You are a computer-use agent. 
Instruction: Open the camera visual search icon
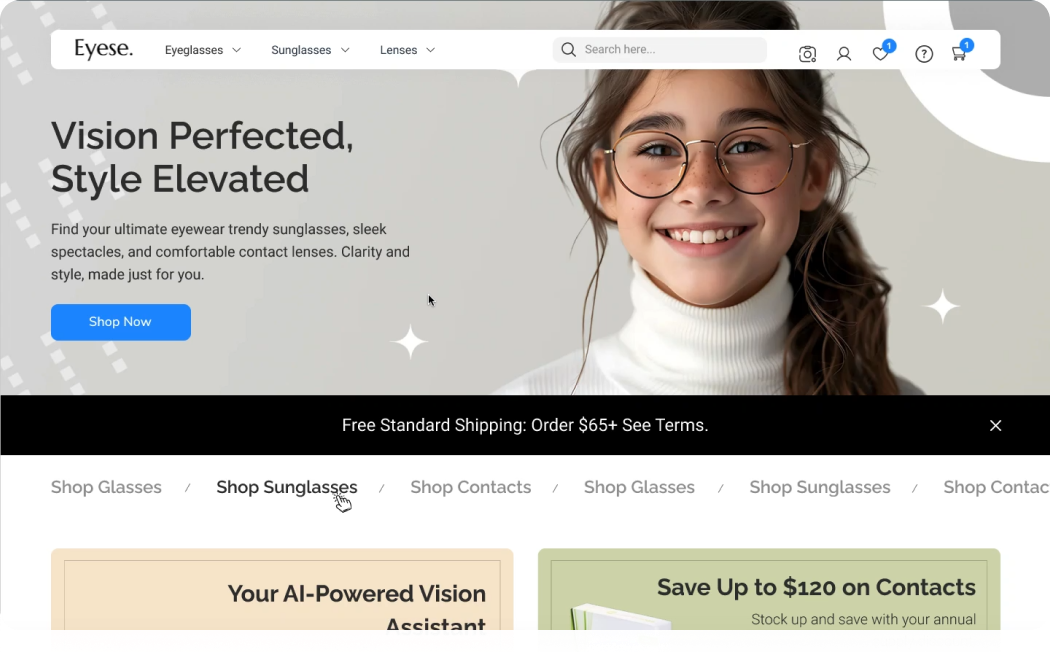pyautogui.click(x=808, y=54)
